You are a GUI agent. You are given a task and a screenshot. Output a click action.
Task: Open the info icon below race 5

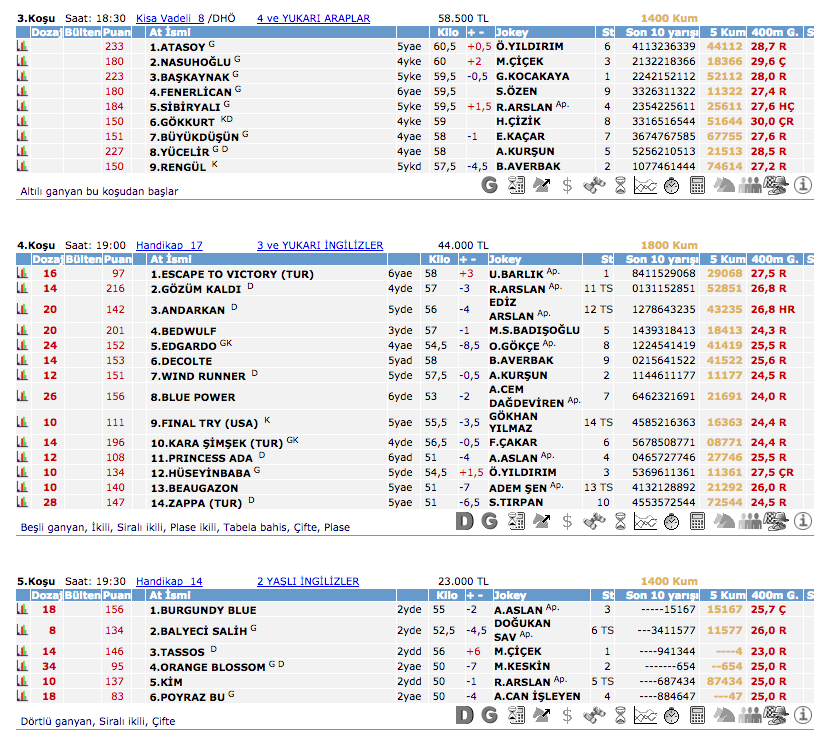pos(802,715)
